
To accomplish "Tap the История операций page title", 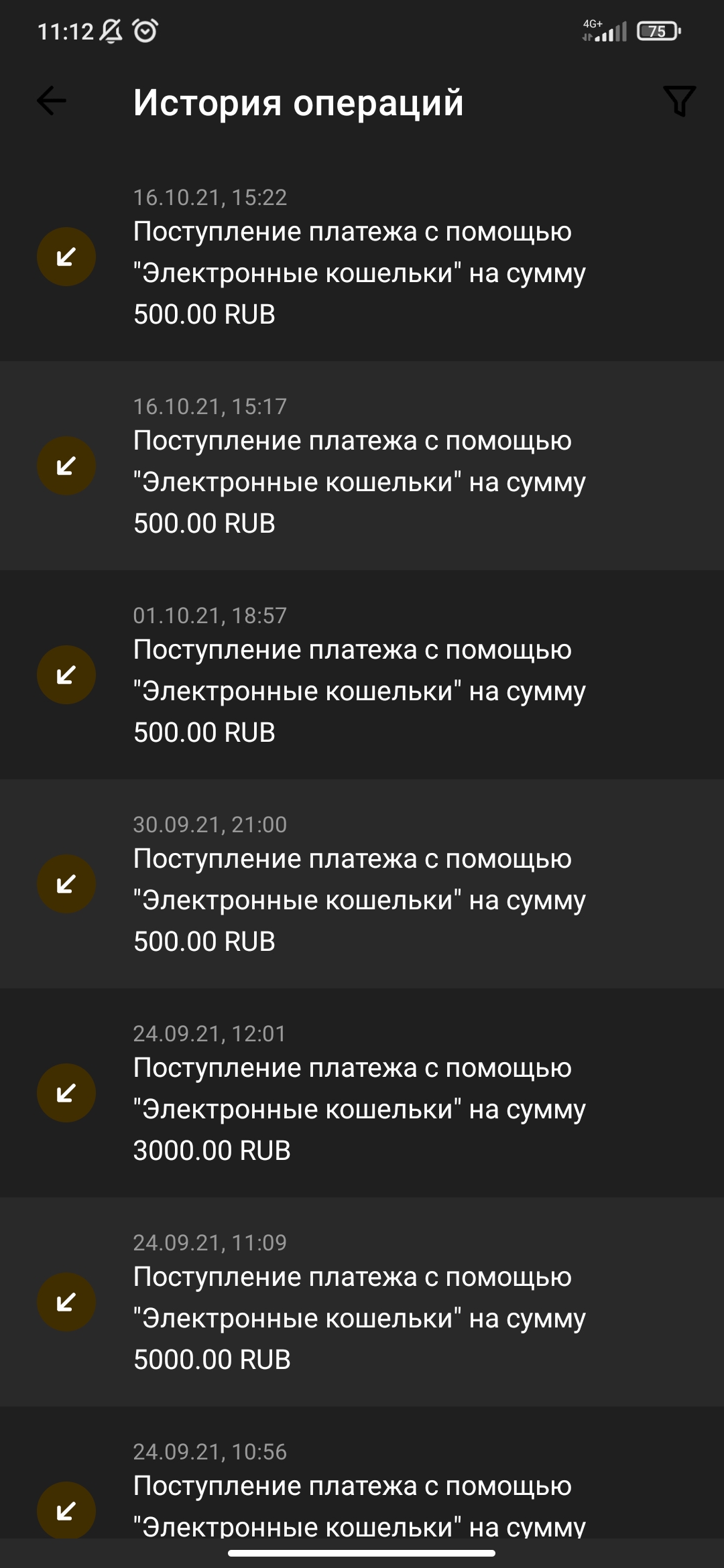I will [298, 103].
